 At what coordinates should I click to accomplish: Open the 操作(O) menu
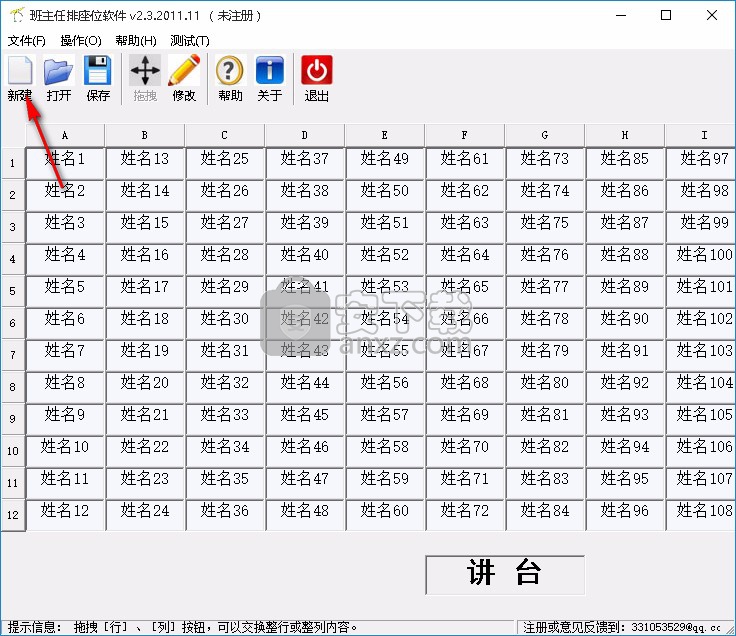tap(80, 41)
